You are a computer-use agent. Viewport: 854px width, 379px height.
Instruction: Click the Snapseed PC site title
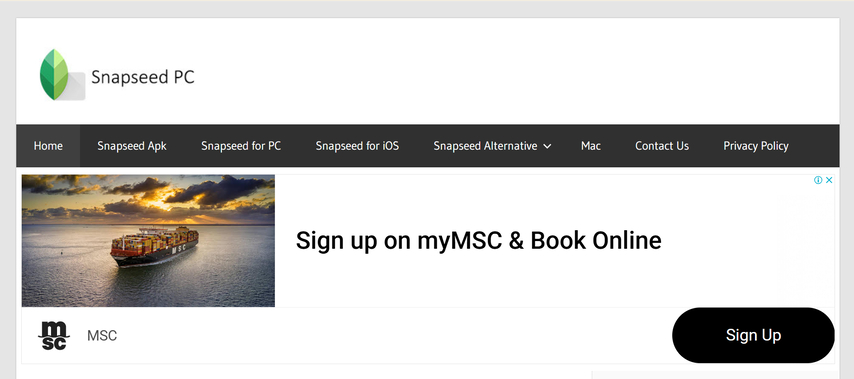coord(143,77)
